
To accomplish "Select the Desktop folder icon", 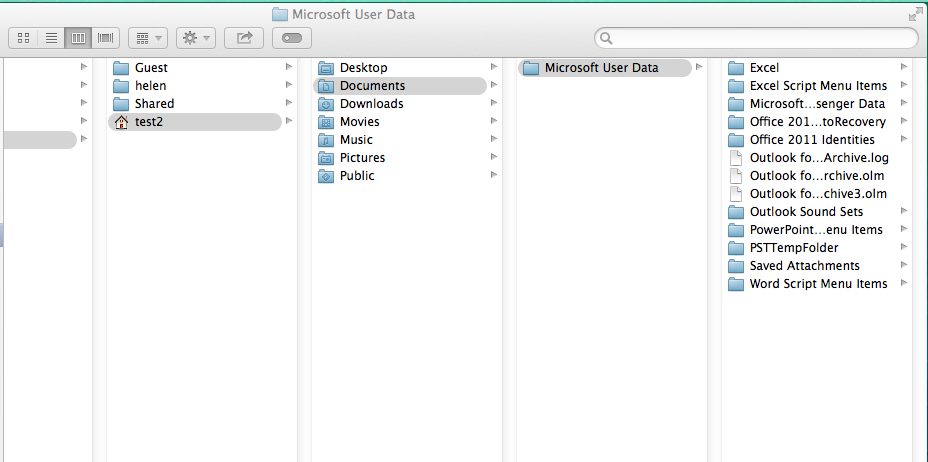I will [326, 67].
